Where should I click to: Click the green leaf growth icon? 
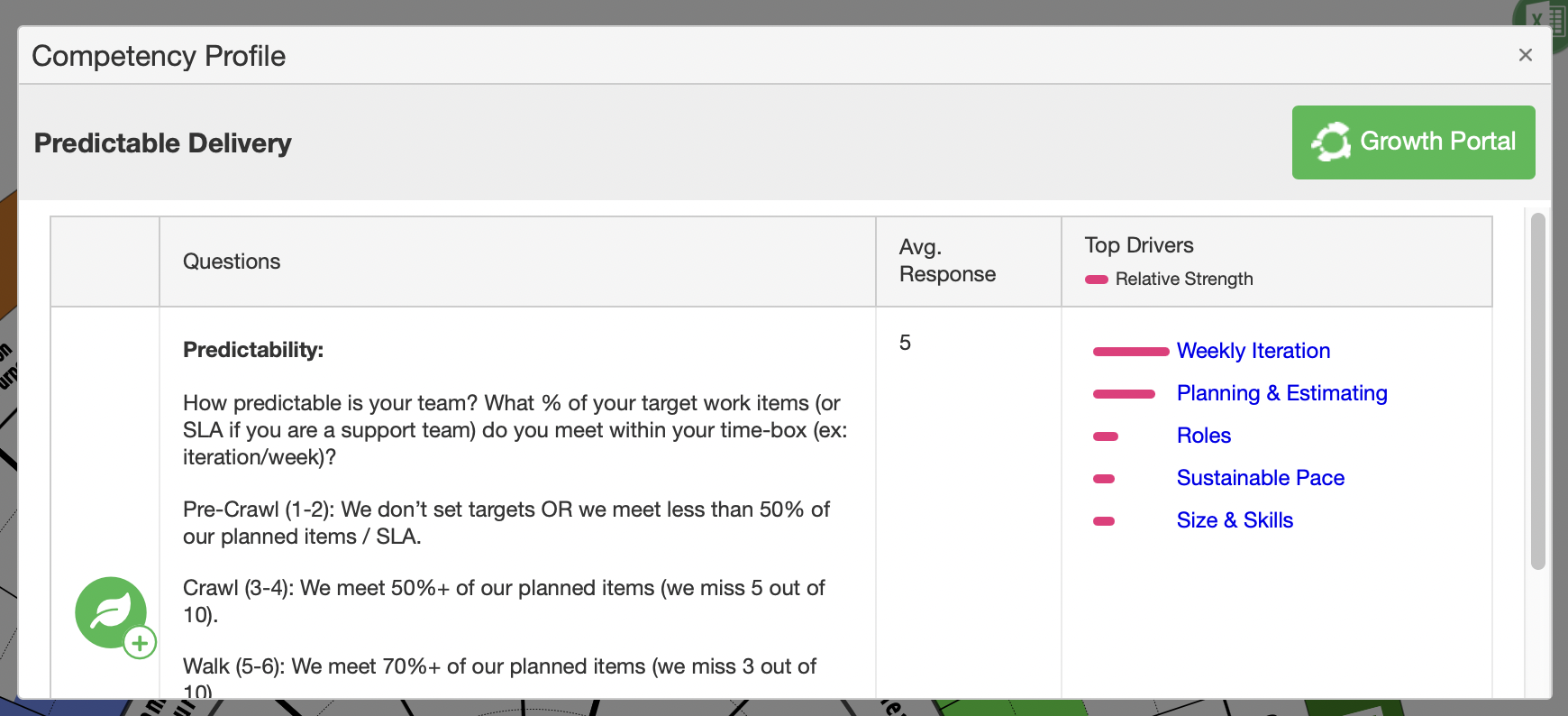coord(111,612)
